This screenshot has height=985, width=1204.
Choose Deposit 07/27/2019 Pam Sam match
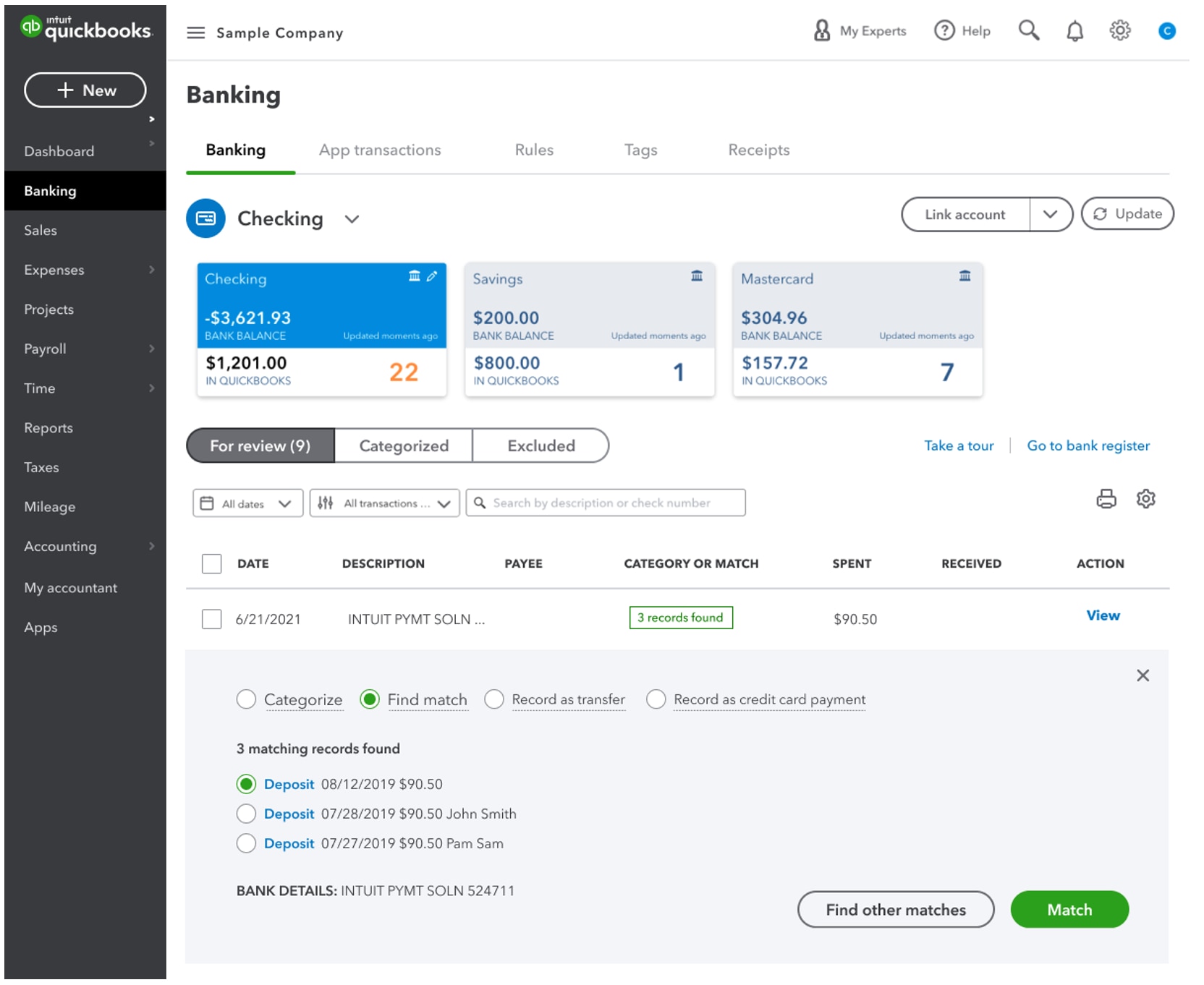pyautogui.click(x=246, y=843)
